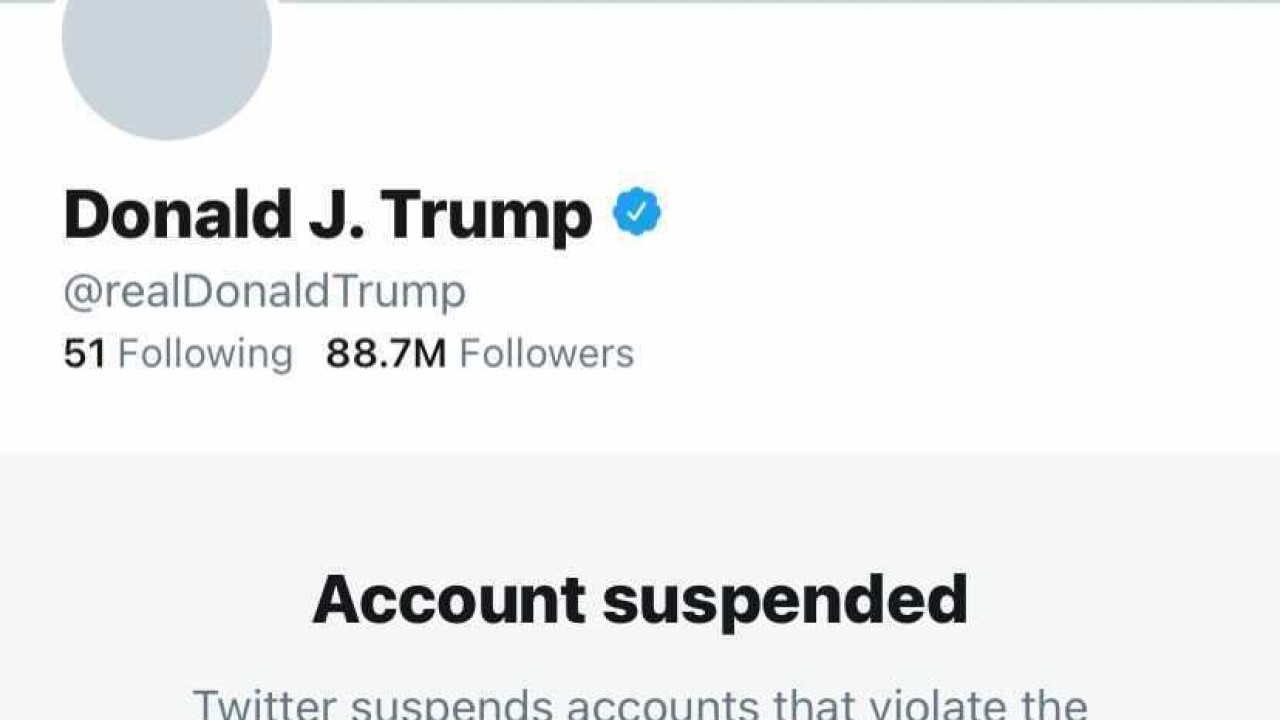Image resolution: width=1280 pixels, height=720 pixels.
Task: Select the @realDonaldTrump handle
Action: (x=265, y=292)
